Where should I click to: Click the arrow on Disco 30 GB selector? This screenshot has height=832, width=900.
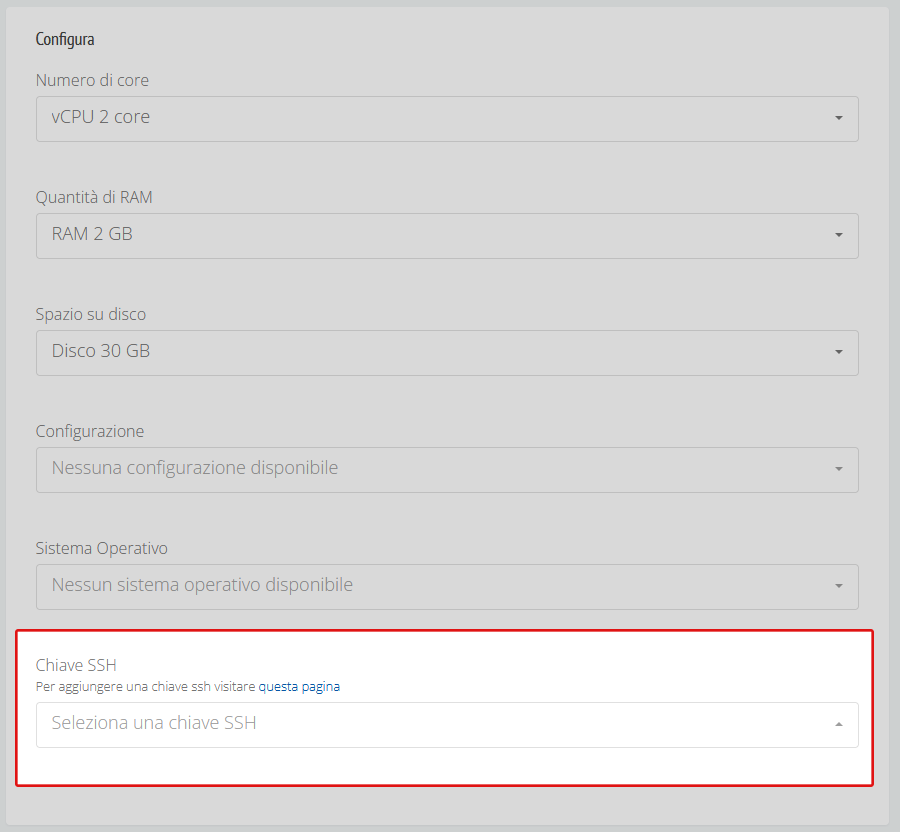point(839,352)
